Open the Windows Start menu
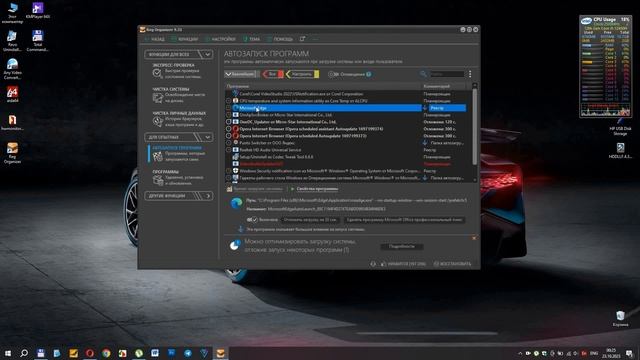The width and height of the screenshot is (640, 360). pos(8,353)
